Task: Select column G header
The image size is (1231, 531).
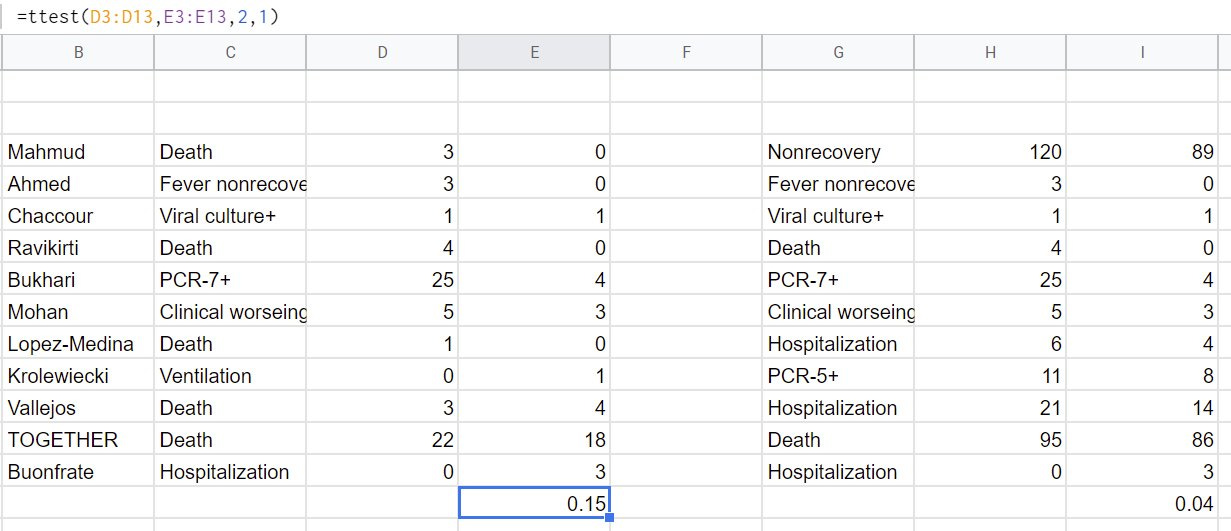Action: coord(838,53)
